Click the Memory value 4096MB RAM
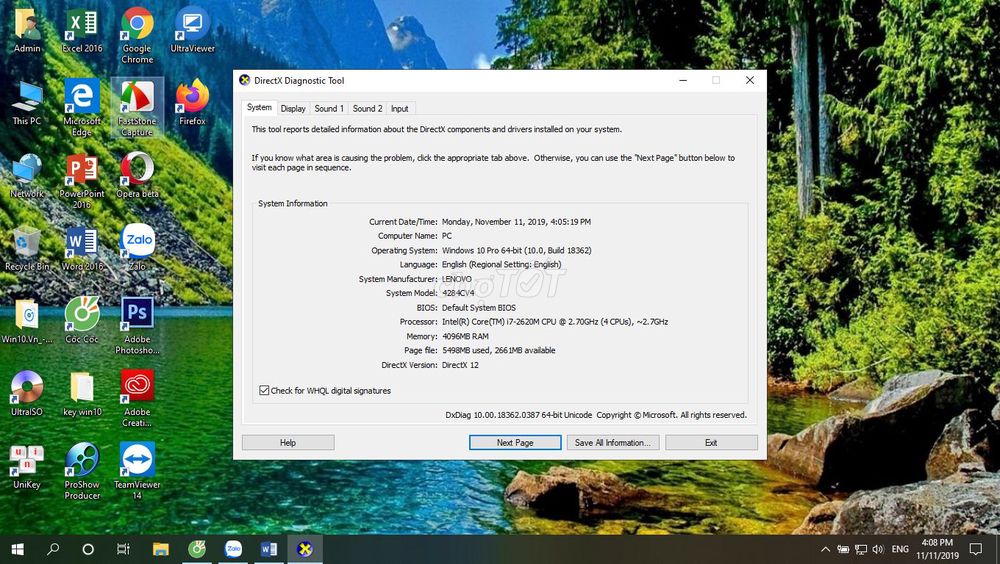Image resolution: width=1000 pixels, height=564 pixels. click(x=465, y=336)
